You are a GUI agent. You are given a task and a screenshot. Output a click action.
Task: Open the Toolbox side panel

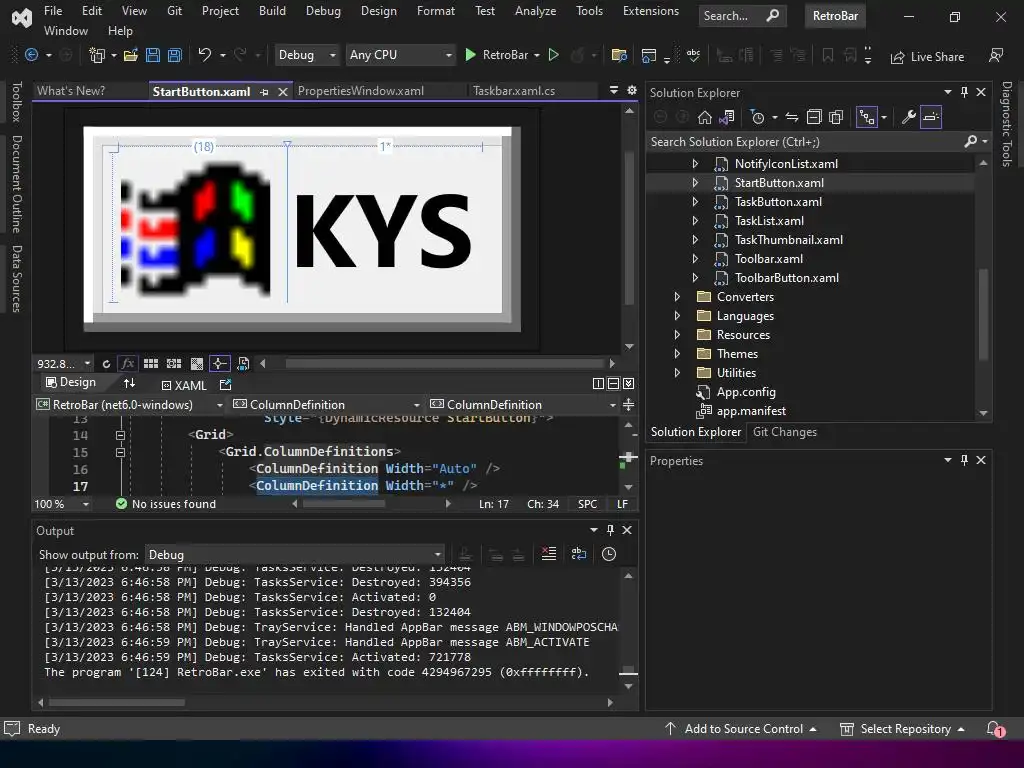17,102
